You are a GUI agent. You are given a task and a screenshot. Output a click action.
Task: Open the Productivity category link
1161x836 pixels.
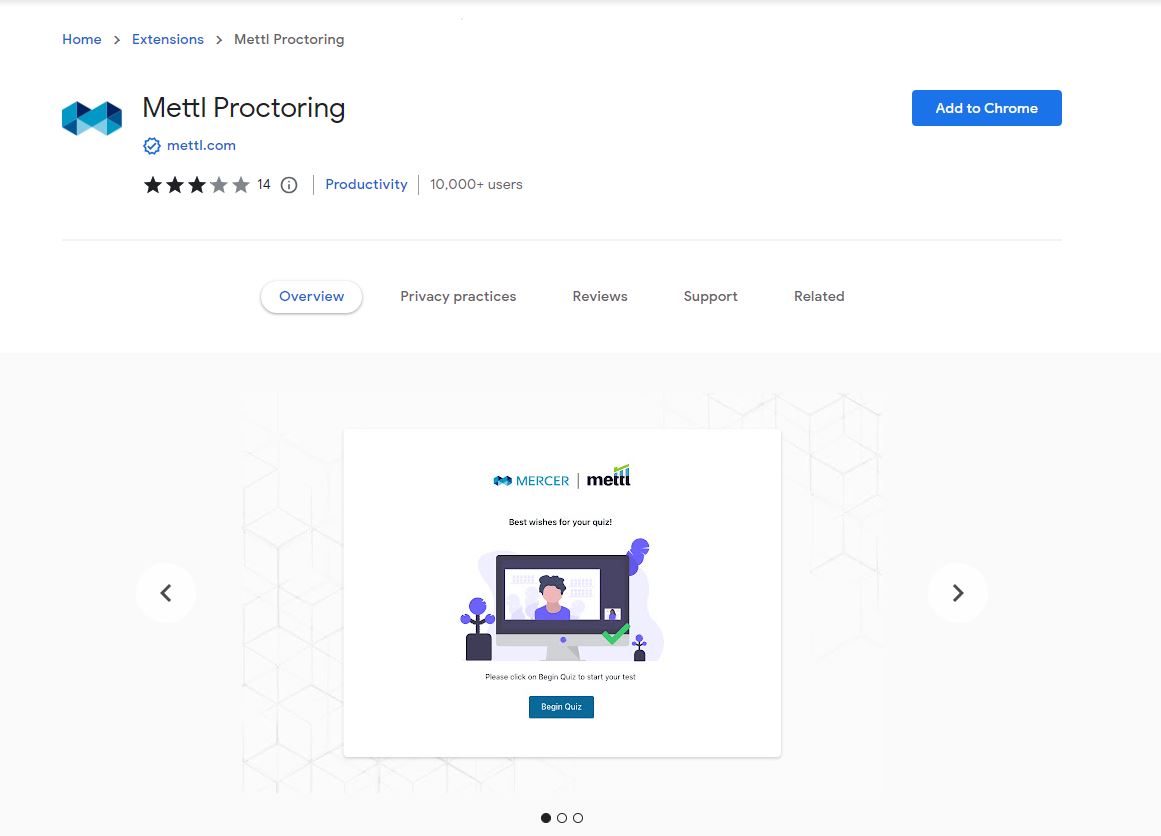pyautogui.click(x=367, y=184)
